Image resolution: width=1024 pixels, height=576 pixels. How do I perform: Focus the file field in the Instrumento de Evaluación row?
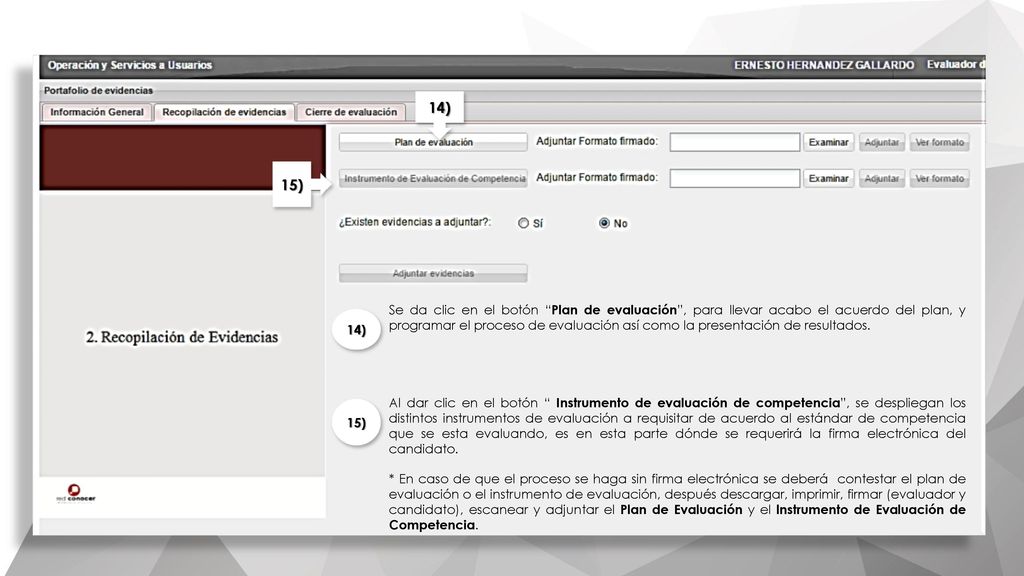pos(735,178)
